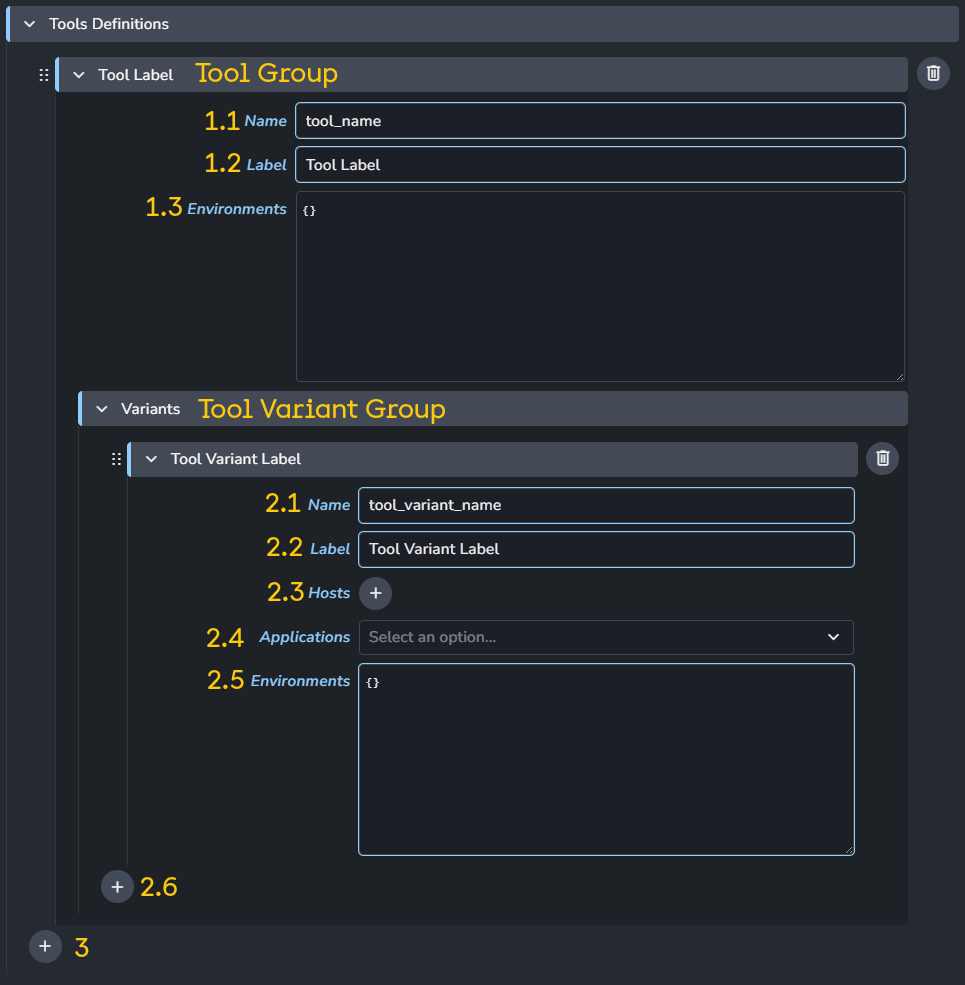Delete the Tool Variant Label entry

point(882,459)
